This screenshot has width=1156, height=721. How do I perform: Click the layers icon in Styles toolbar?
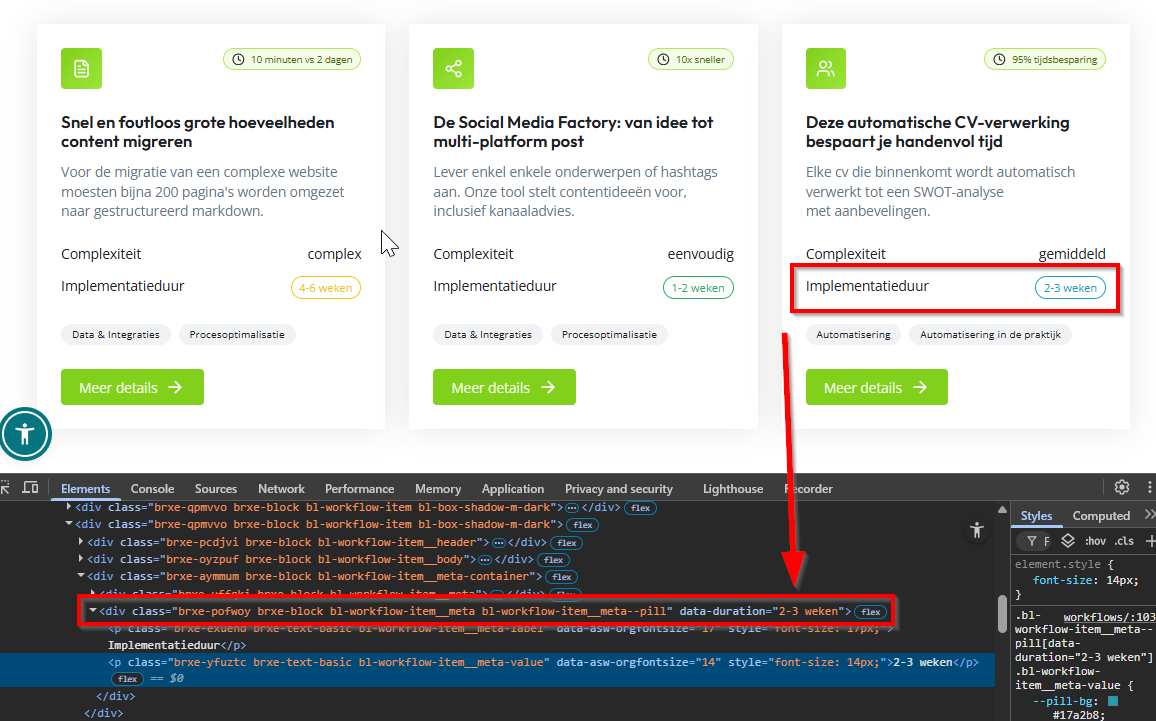coord(1068,541)
